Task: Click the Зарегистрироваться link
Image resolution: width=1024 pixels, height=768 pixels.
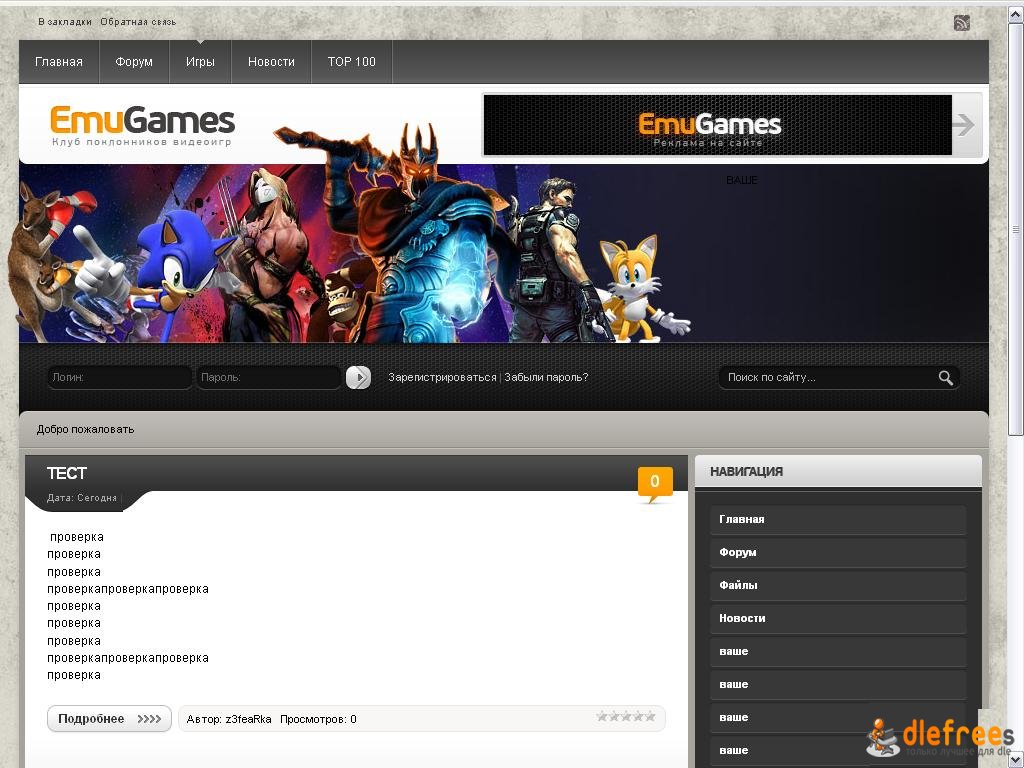Action: click(x=442, y=377)
